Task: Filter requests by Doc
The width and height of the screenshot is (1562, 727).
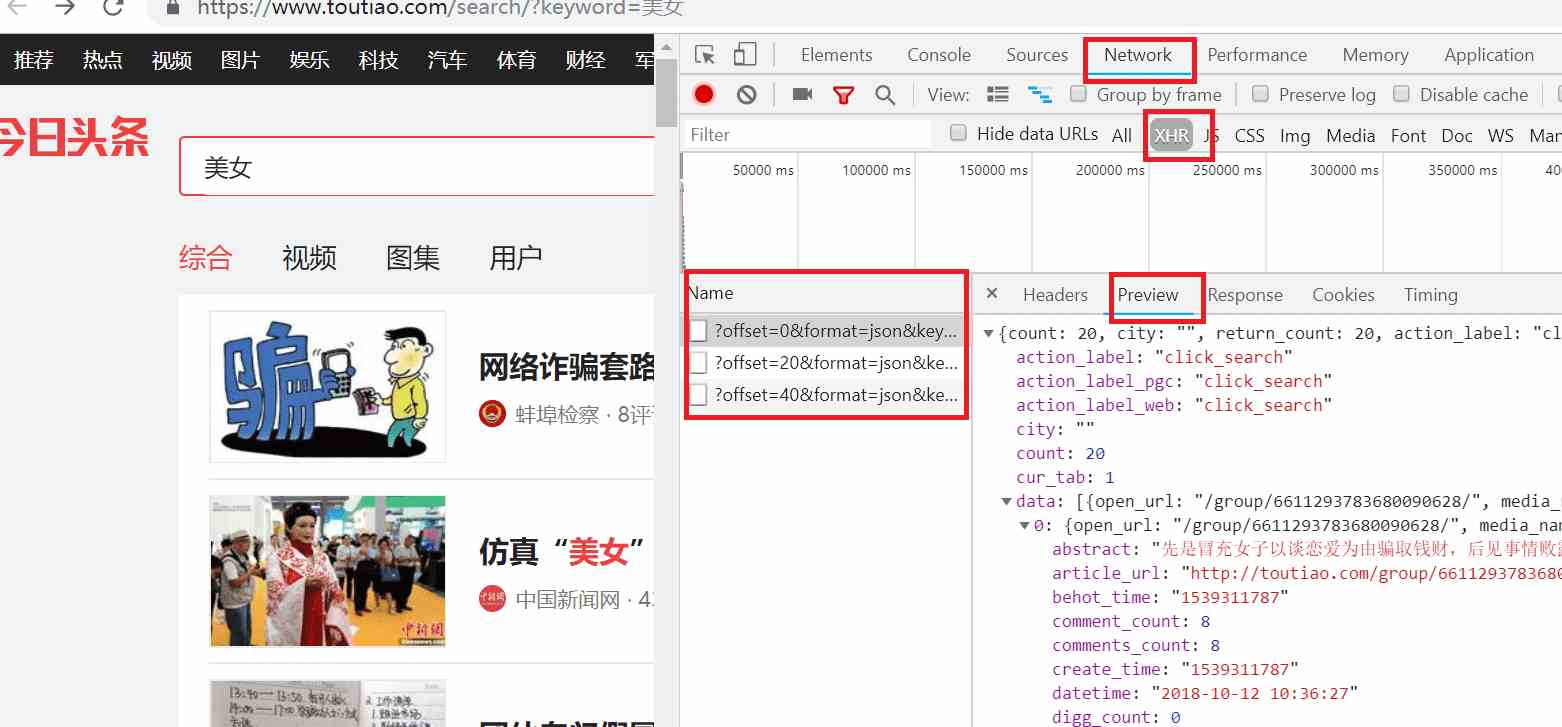Action: (x=1457, y=135)
